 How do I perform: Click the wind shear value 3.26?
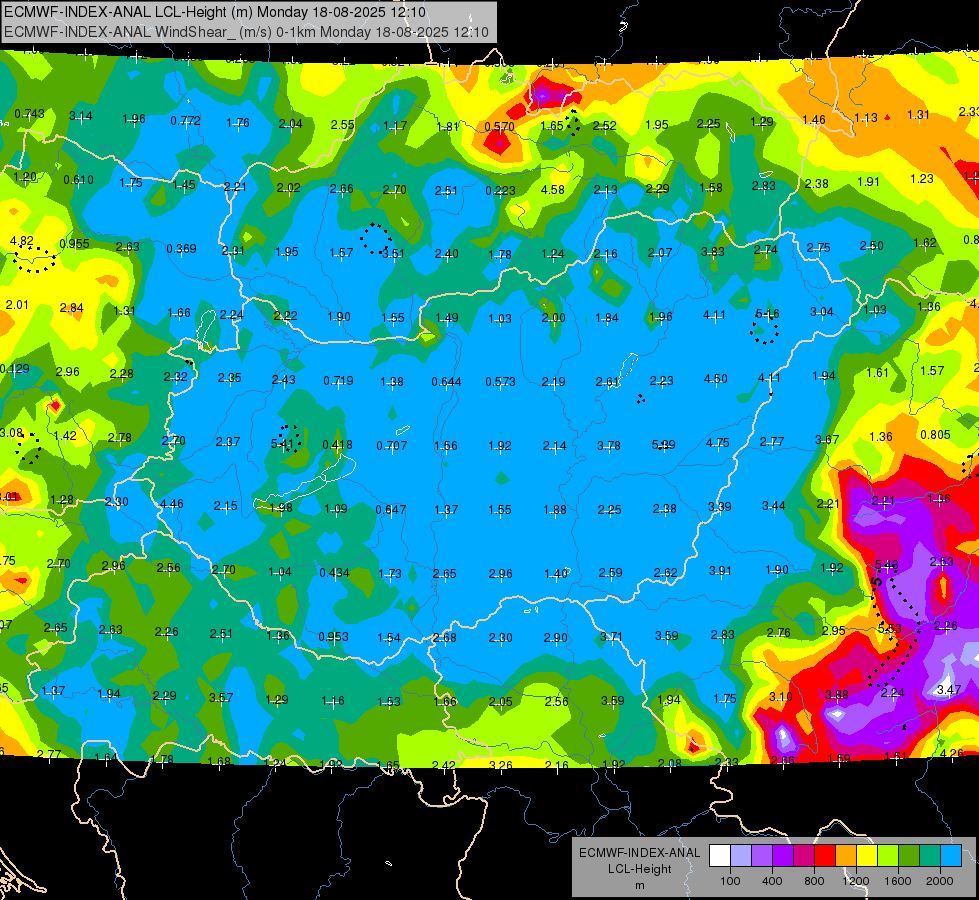tap(500, 764)
